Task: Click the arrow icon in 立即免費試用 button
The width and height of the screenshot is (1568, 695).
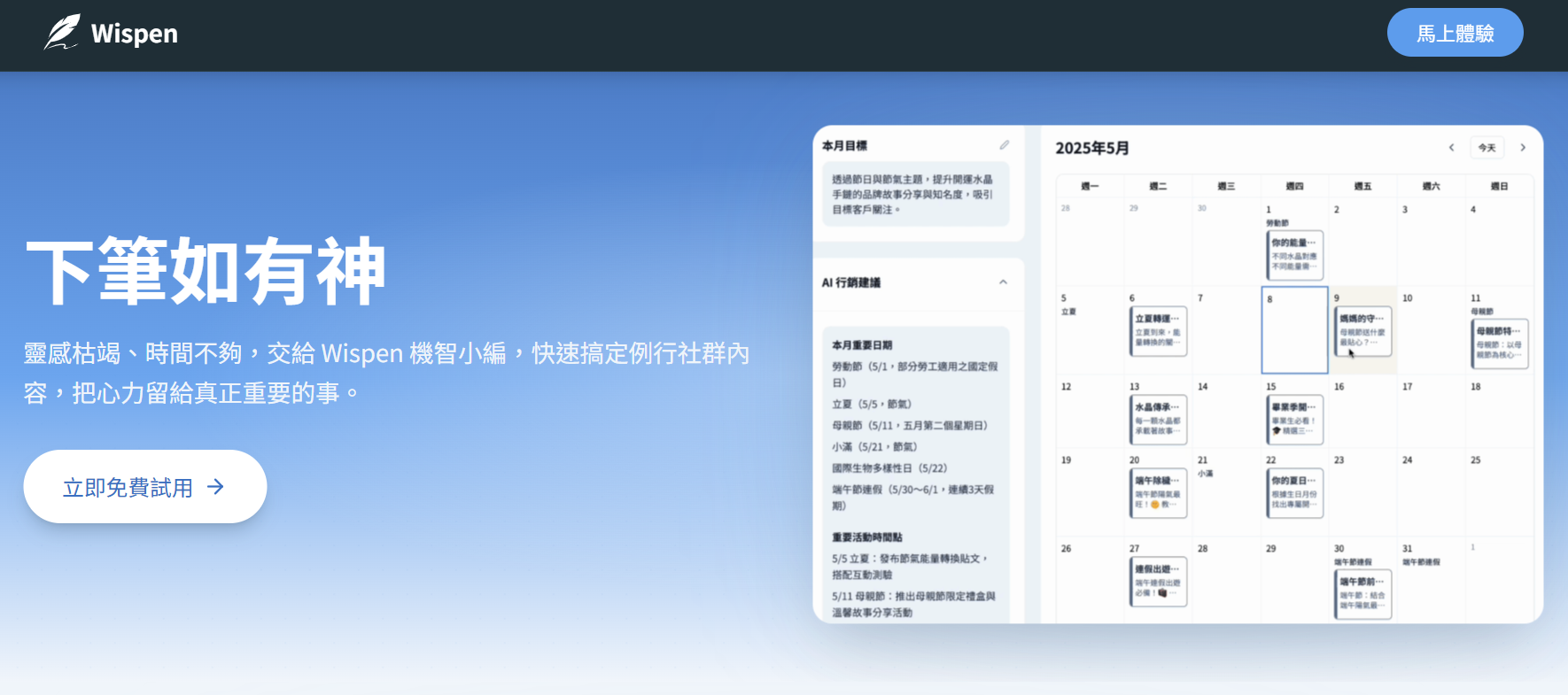Action: click(215, 487)
